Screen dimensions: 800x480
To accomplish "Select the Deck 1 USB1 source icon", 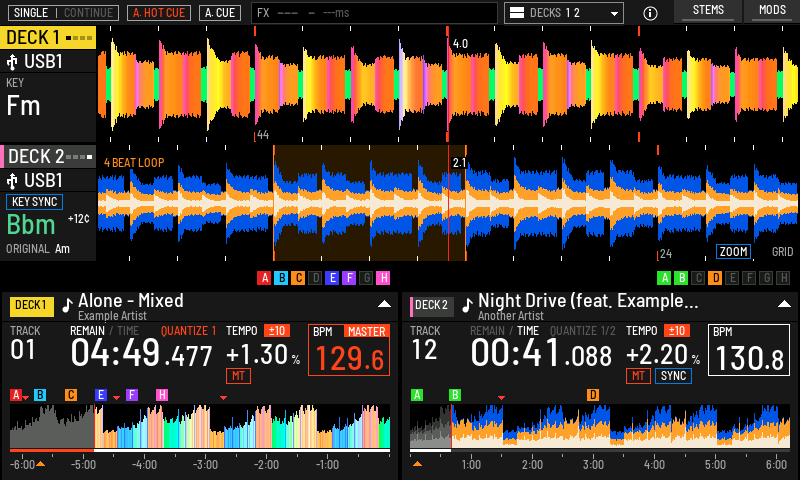I will [12, 62].
